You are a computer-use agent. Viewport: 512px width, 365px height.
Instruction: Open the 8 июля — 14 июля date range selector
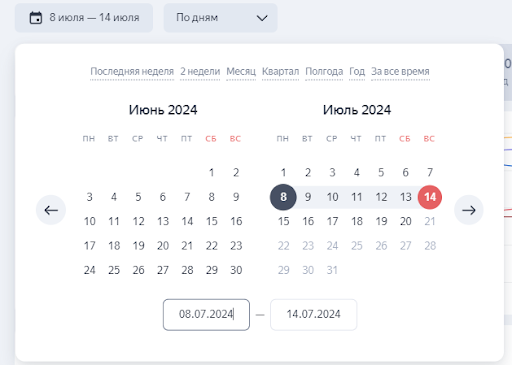84,18
